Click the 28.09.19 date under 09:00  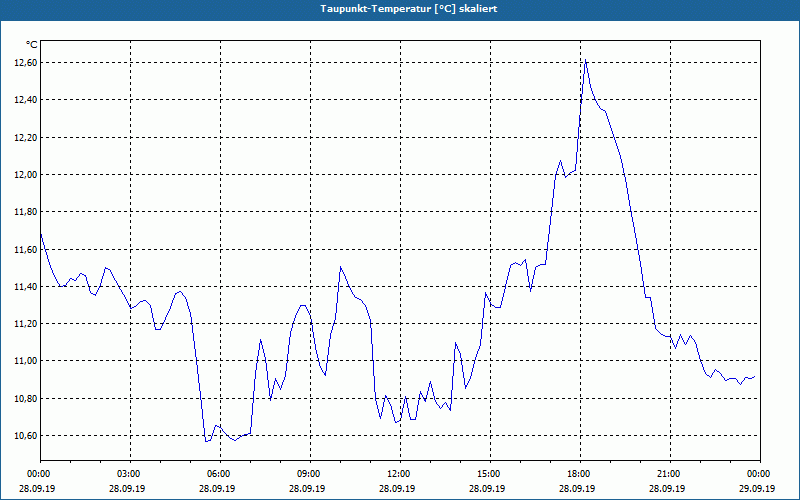307,488
